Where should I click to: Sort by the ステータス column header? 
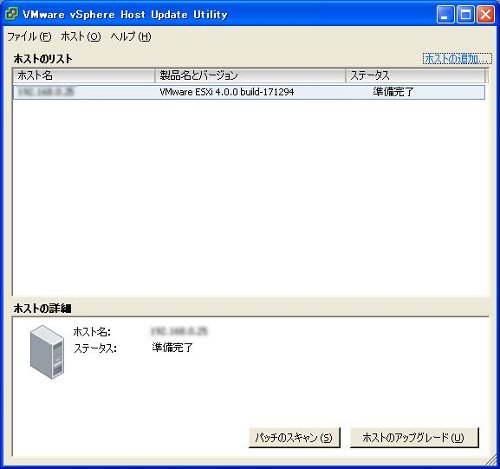click(415, 76)
